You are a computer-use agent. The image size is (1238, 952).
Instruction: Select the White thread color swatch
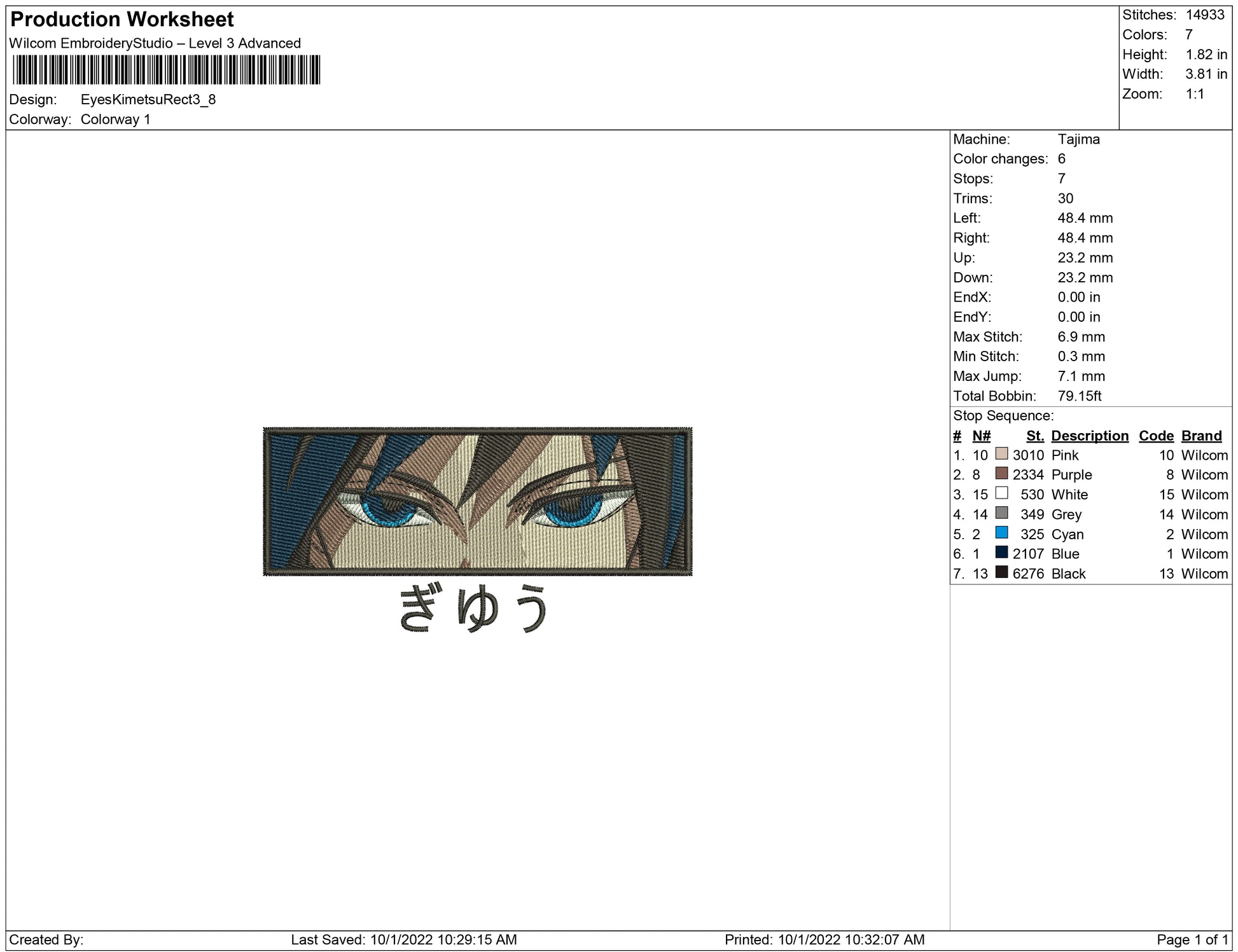(x=1001, y=493)
